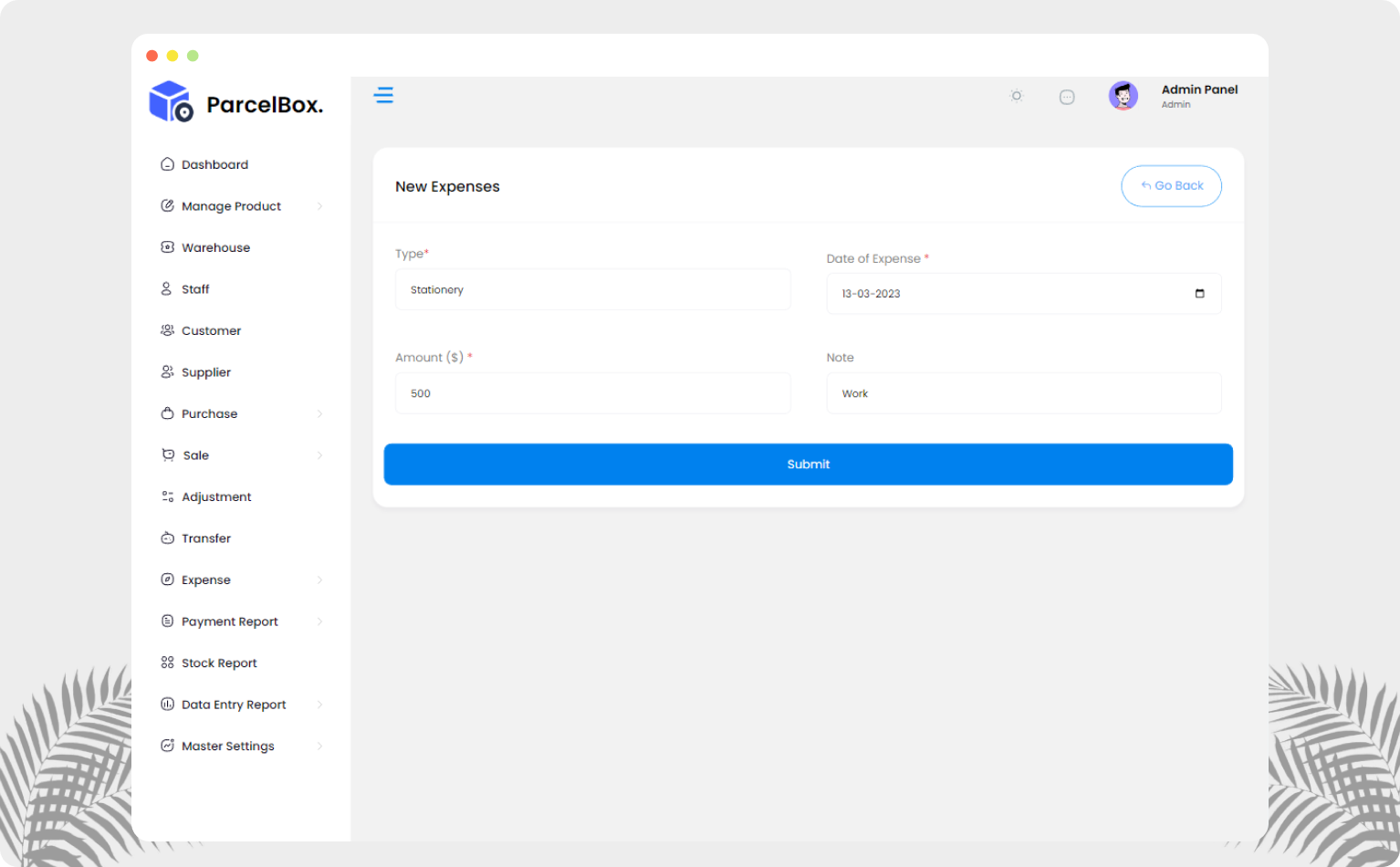This screenshot has width=1400, height=867.
Task: Click the hamburger menu icon
Action: pos(383,95)
